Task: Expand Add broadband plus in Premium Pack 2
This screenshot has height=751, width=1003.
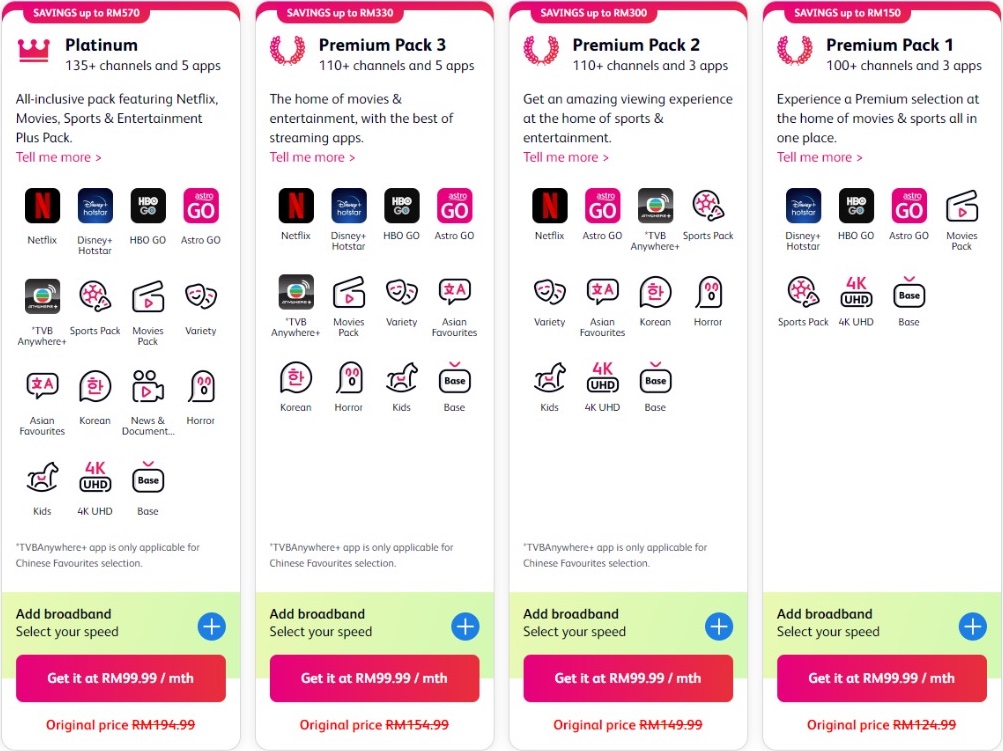Action: coord(719,626)
